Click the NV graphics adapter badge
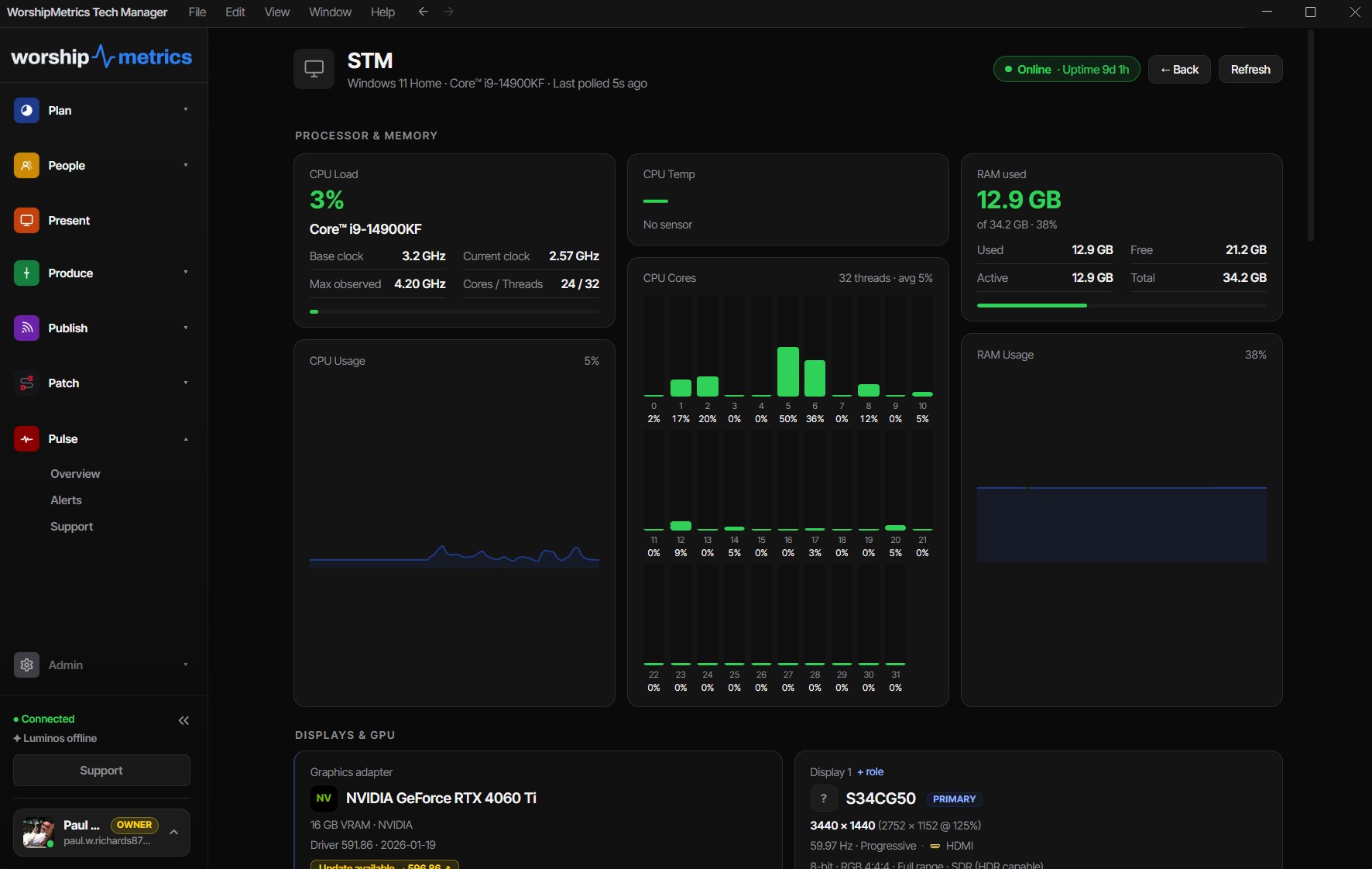 tap(324, 799)
